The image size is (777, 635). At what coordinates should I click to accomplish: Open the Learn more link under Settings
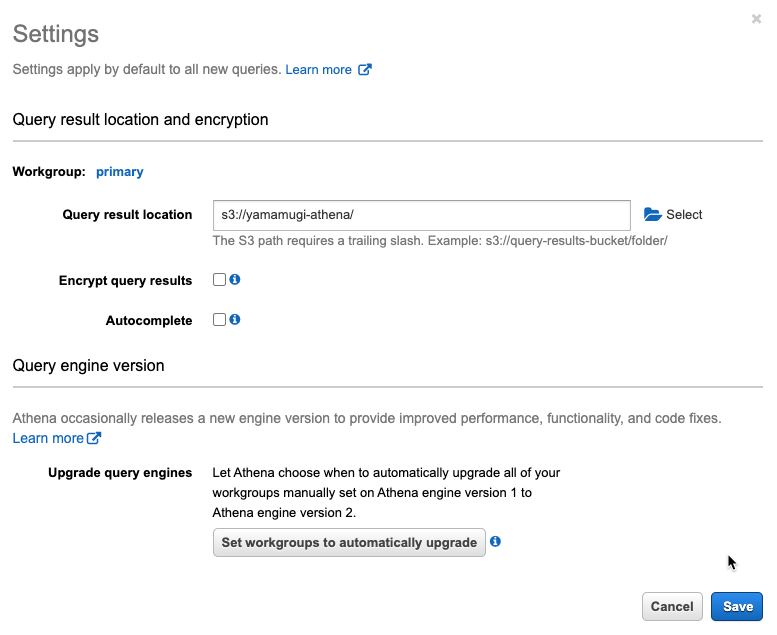(319, 69)
